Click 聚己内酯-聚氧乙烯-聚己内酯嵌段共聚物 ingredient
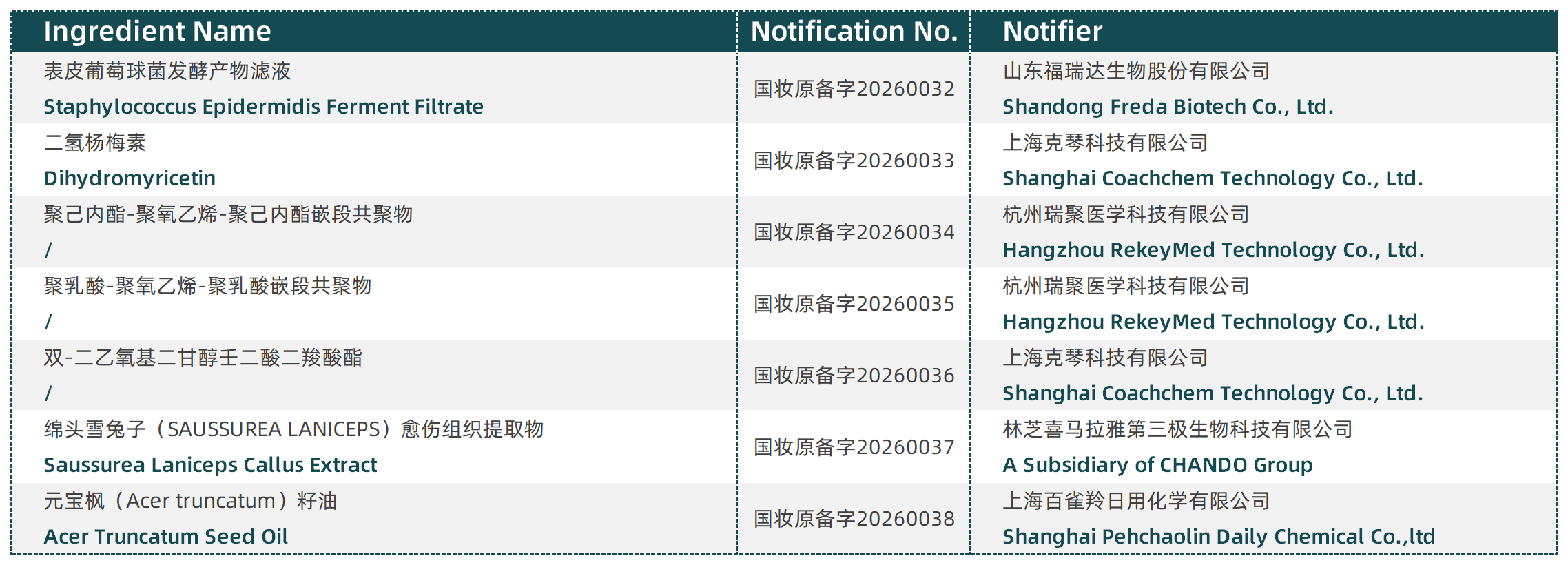This screenshot has width=1568, height=565. pos(228,214)
